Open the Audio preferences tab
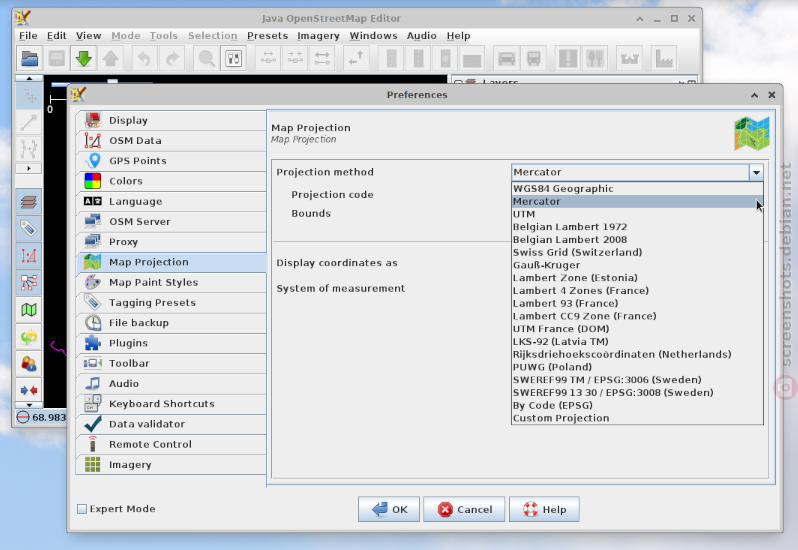Image resolution: width=798 pixels, height=550 pixels. point(172,384)
